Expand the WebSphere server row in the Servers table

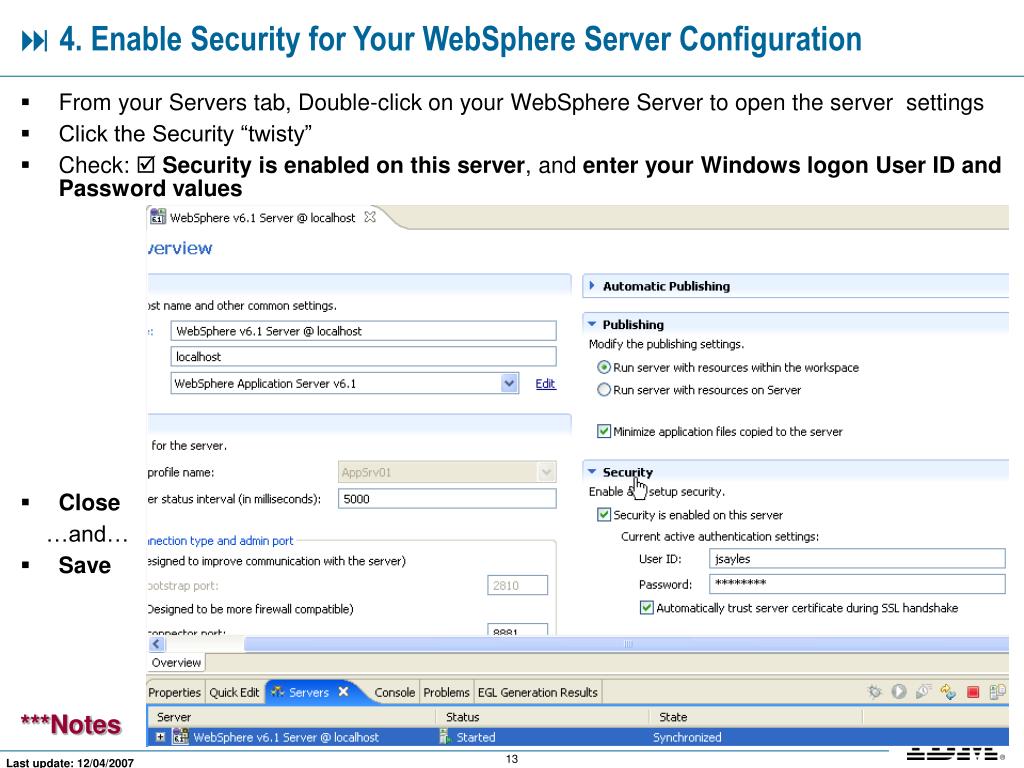pyautogui.click(x=160, y=737)
